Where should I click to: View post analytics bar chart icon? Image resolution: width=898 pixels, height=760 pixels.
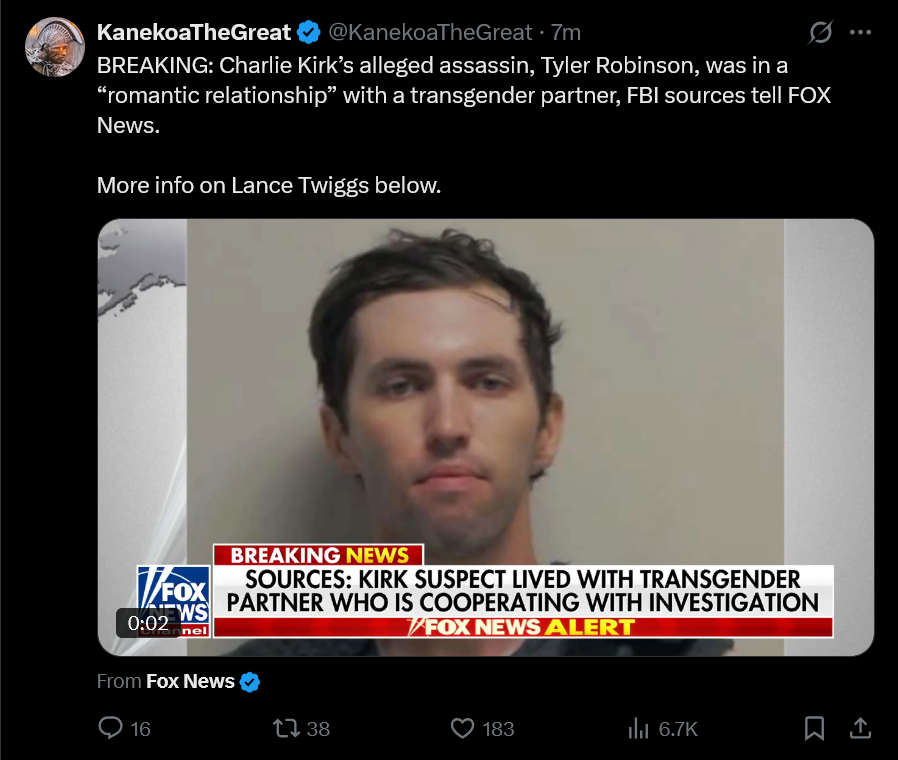[x=638, y=729]
